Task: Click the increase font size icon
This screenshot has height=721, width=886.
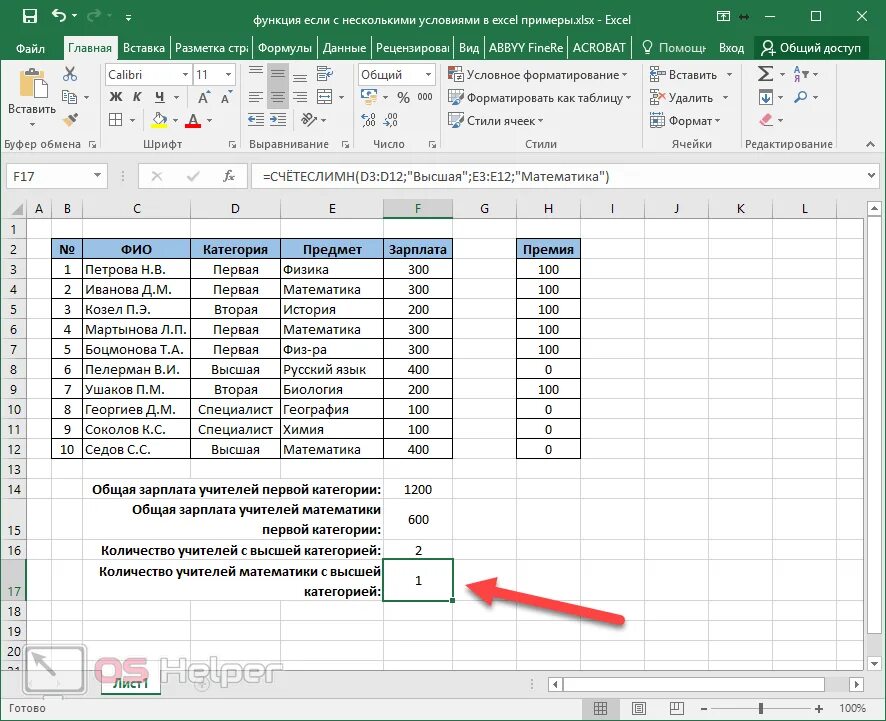Action: coord(204,97)
